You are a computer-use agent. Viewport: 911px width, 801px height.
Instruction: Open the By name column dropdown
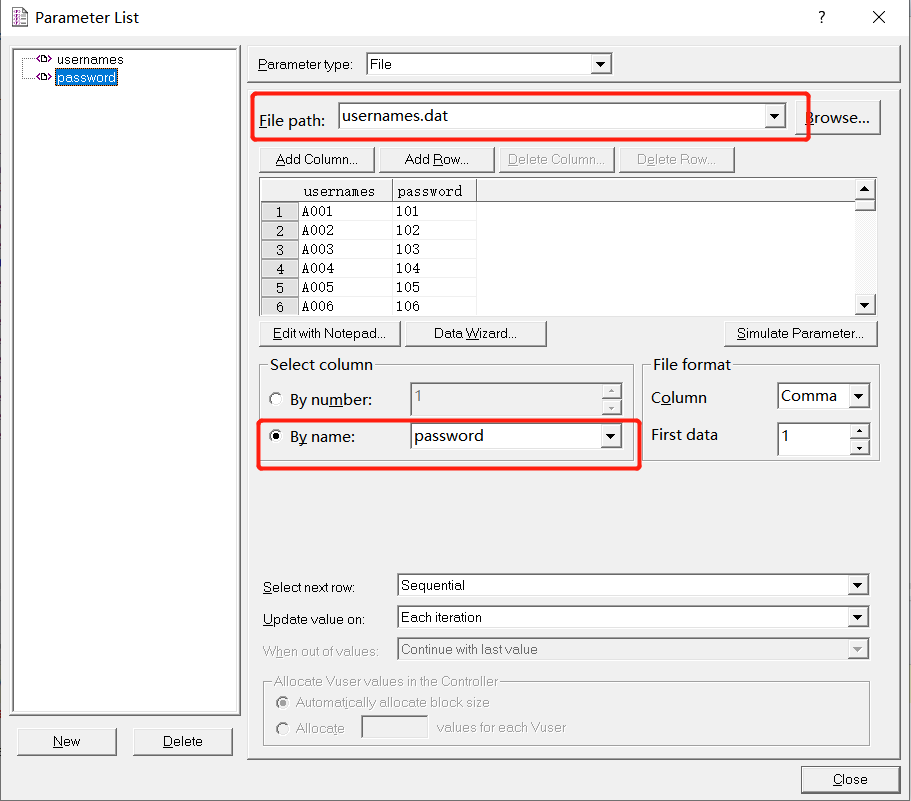[609, 437]
